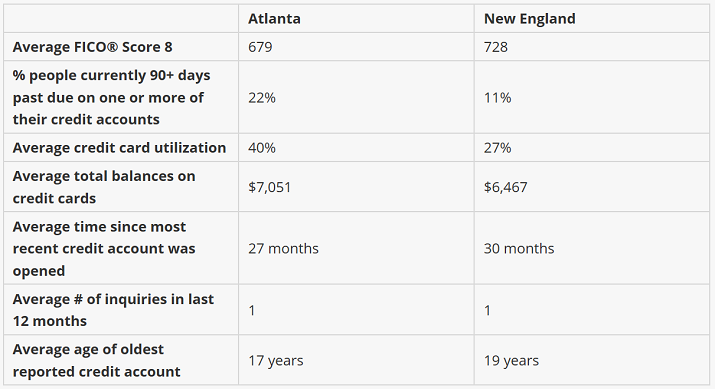Click the New England column header
Screen dimensions: 715x389
[x=529, y=19]
